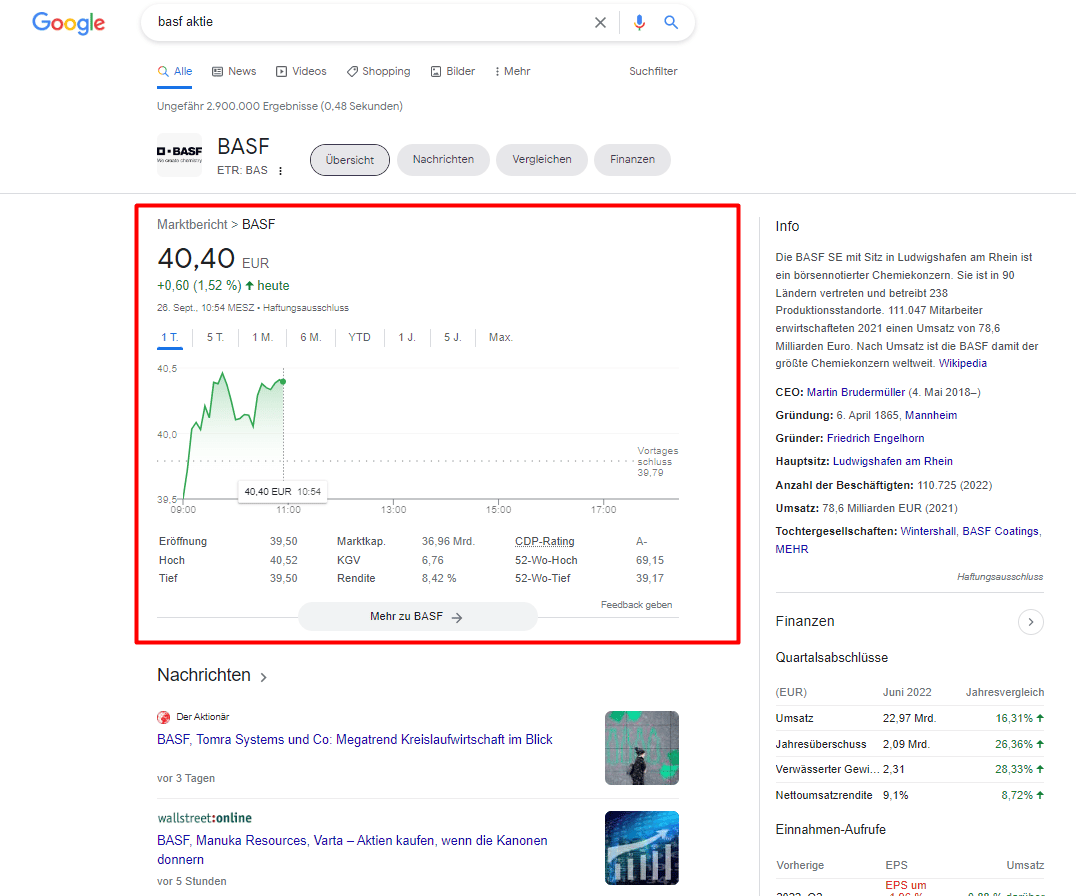Viewport: 1076px width, 896px height.
Task: Click the Mehr zu BASF button
Action: 417,617
